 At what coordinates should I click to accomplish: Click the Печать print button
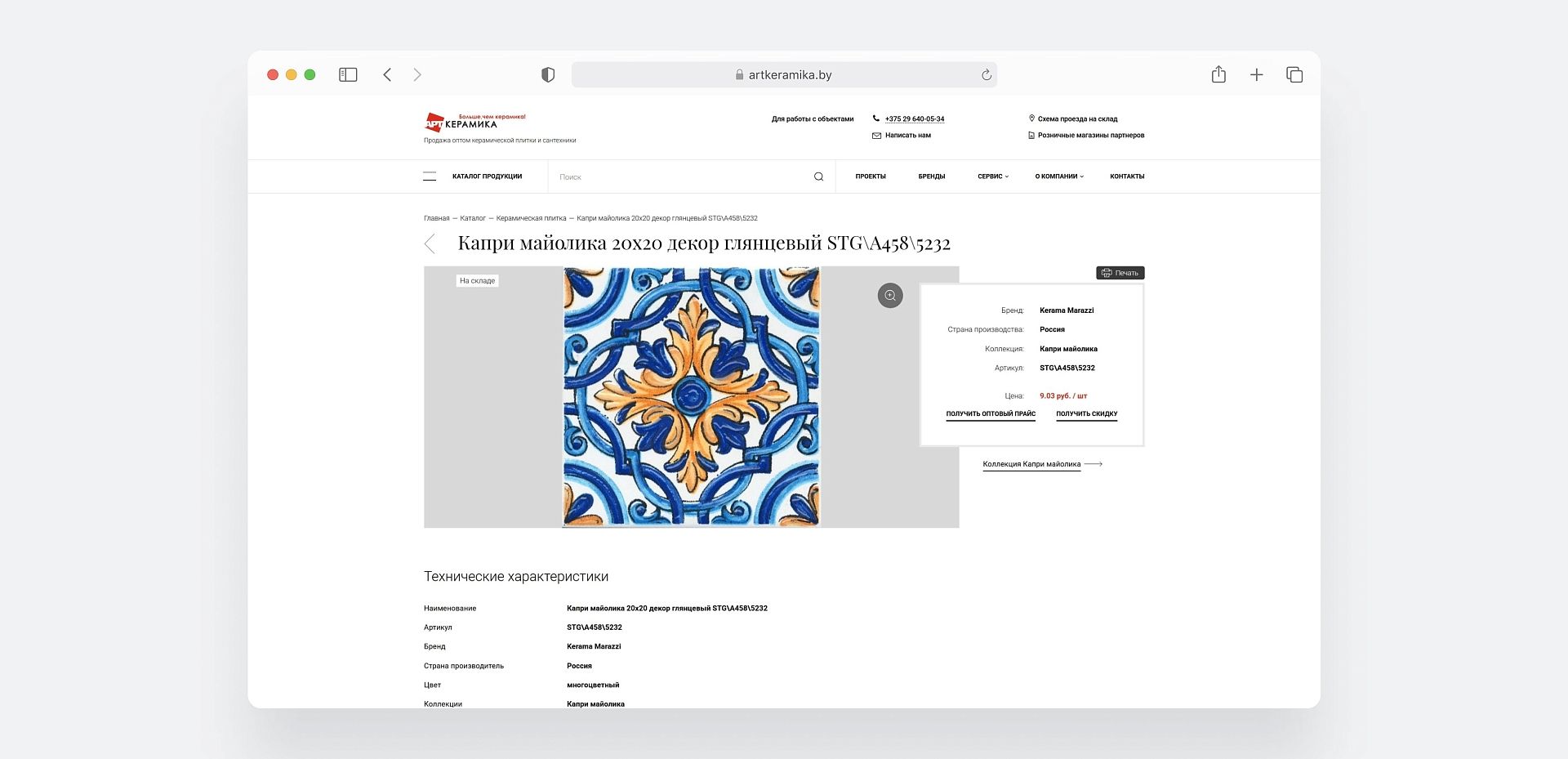pos(1120,273)
